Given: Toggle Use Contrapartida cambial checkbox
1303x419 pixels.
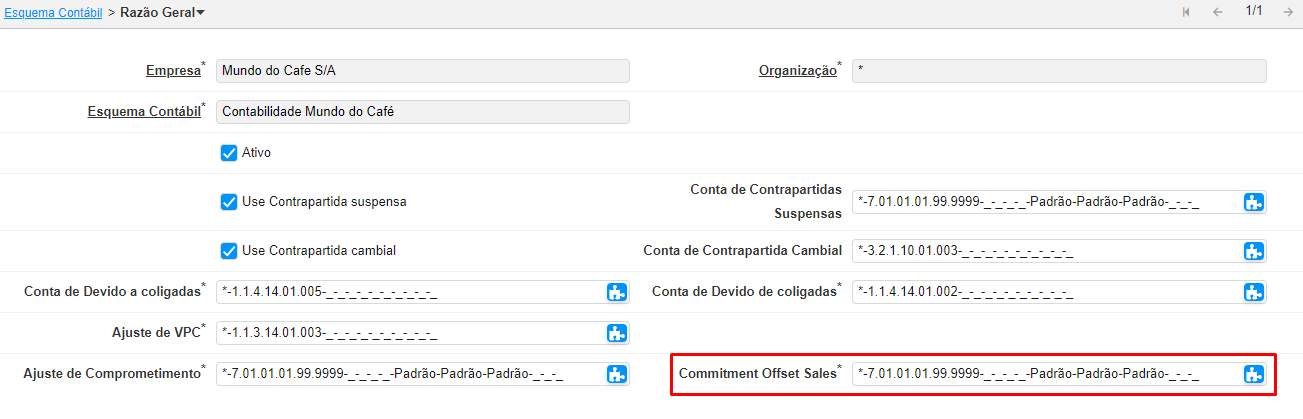Looking at the screenshot, I should [x=228, y=250].
